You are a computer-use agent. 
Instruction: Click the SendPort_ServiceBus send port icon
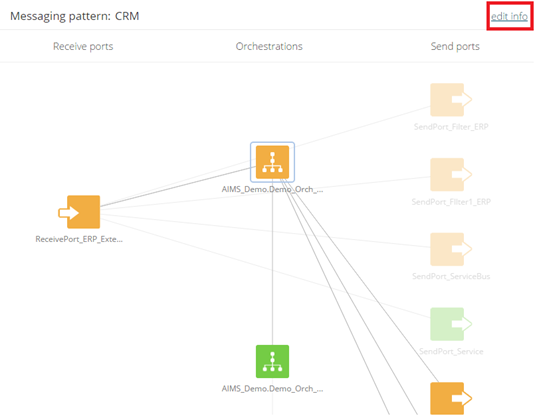(451, 249)
